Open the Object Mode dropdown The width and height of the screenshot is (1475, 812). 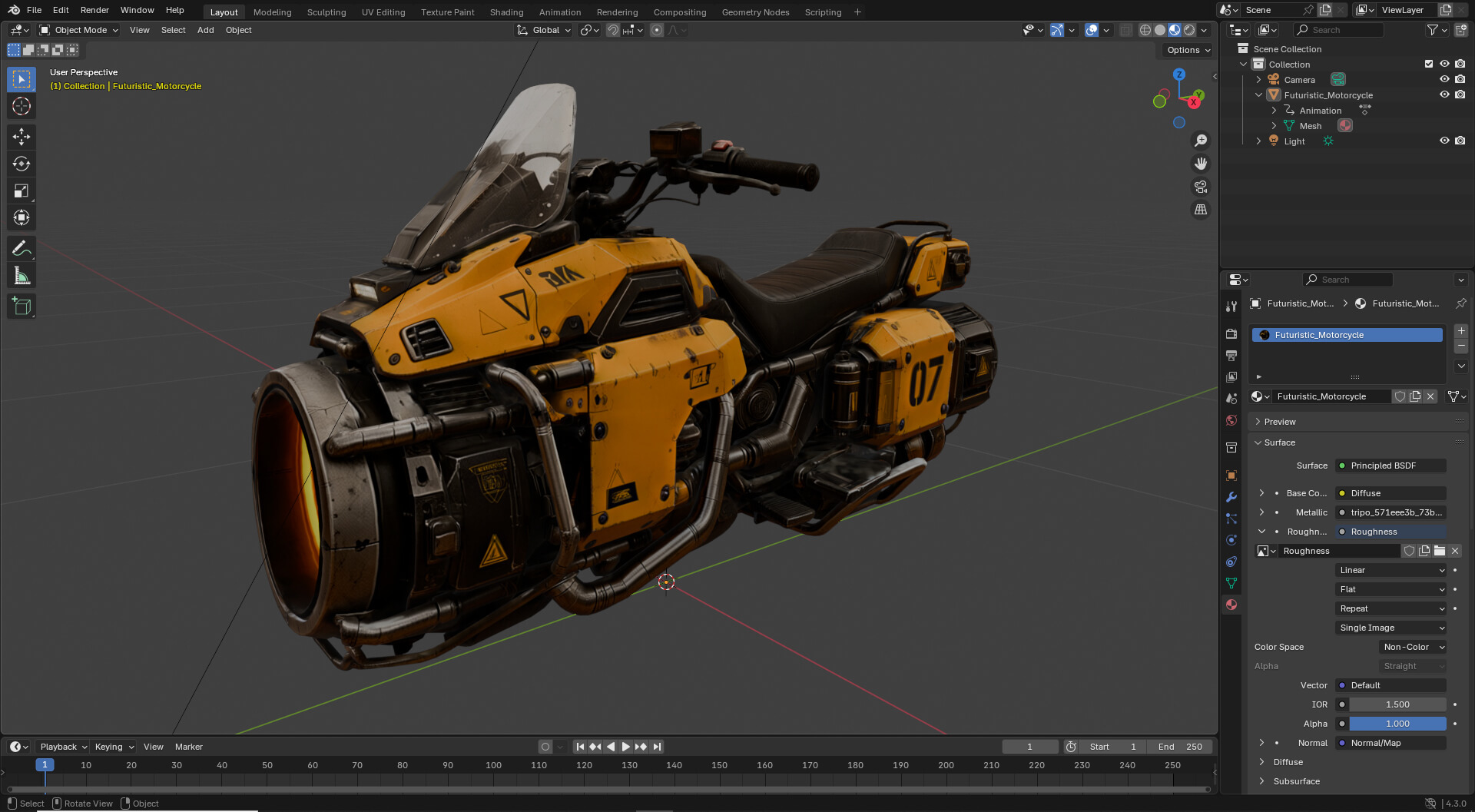point(79,30)
